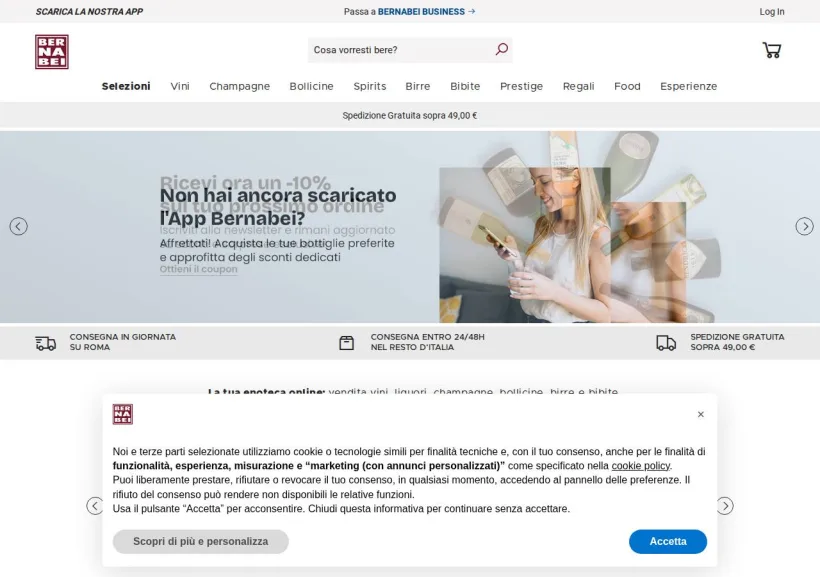Click 'Scarica la nostra app' link

(x=89, y=12)
